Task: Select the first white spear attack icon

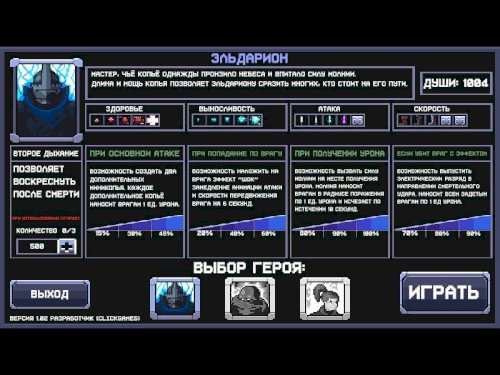Action: [302, 120]
